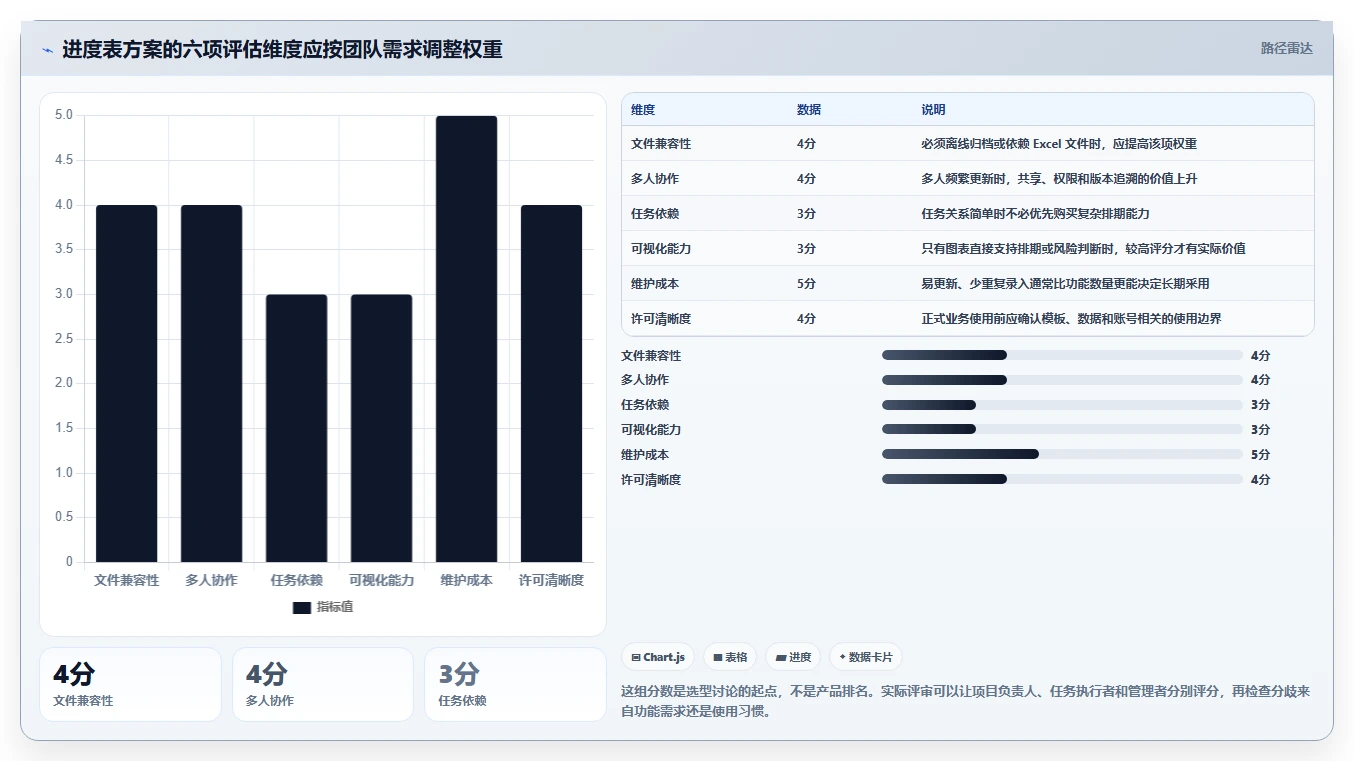Select the 维护成本 table row name cell
This screenshot has width=1354, height=761.
[655, 284]
